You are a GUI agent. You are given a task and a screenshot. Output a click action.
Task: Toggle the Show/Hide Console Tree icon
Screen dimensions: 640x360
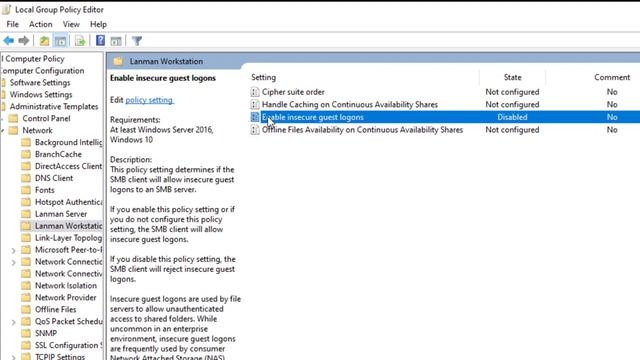click(x=60, y=41)
